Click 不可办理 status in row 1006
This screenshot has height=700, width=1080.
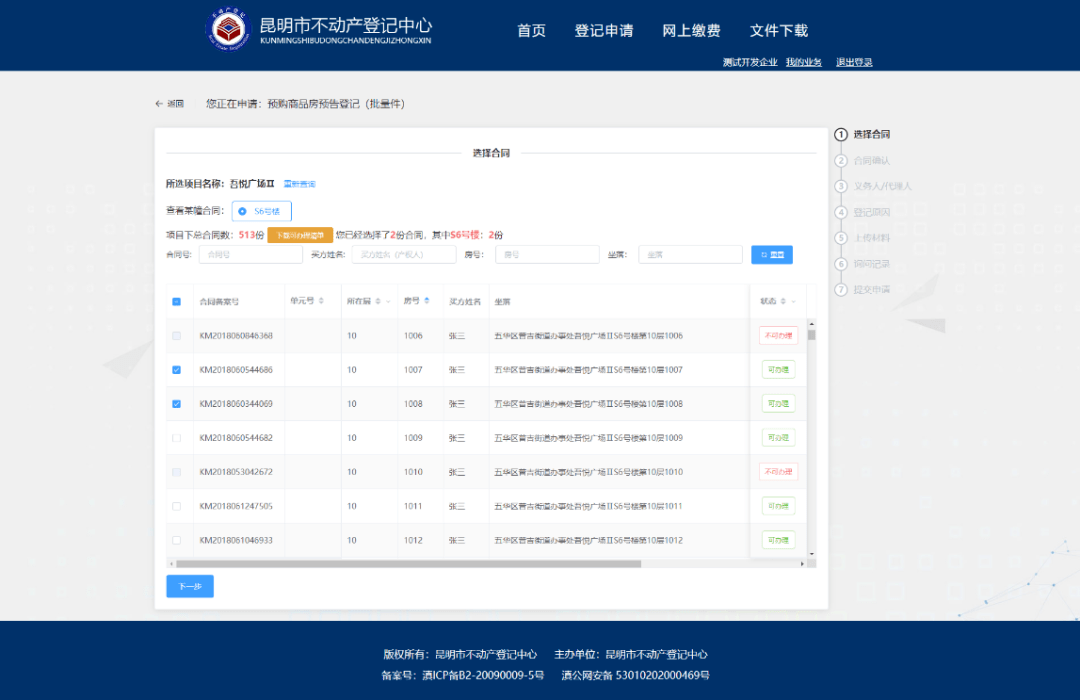(778, 336)
